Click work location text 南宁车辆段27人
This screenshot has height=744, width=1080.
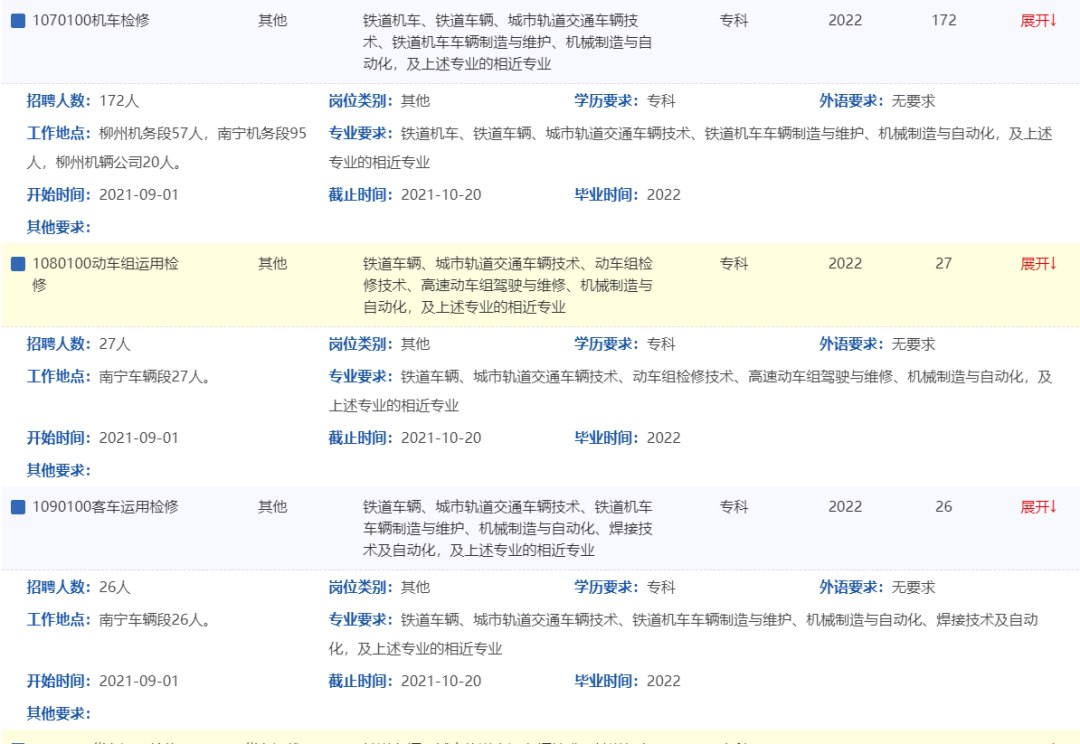155,377
